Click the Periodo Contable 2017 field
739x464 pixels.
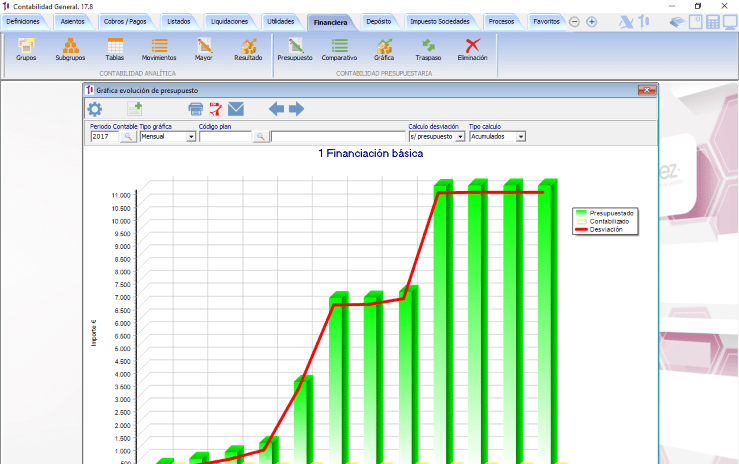point(105,137)
